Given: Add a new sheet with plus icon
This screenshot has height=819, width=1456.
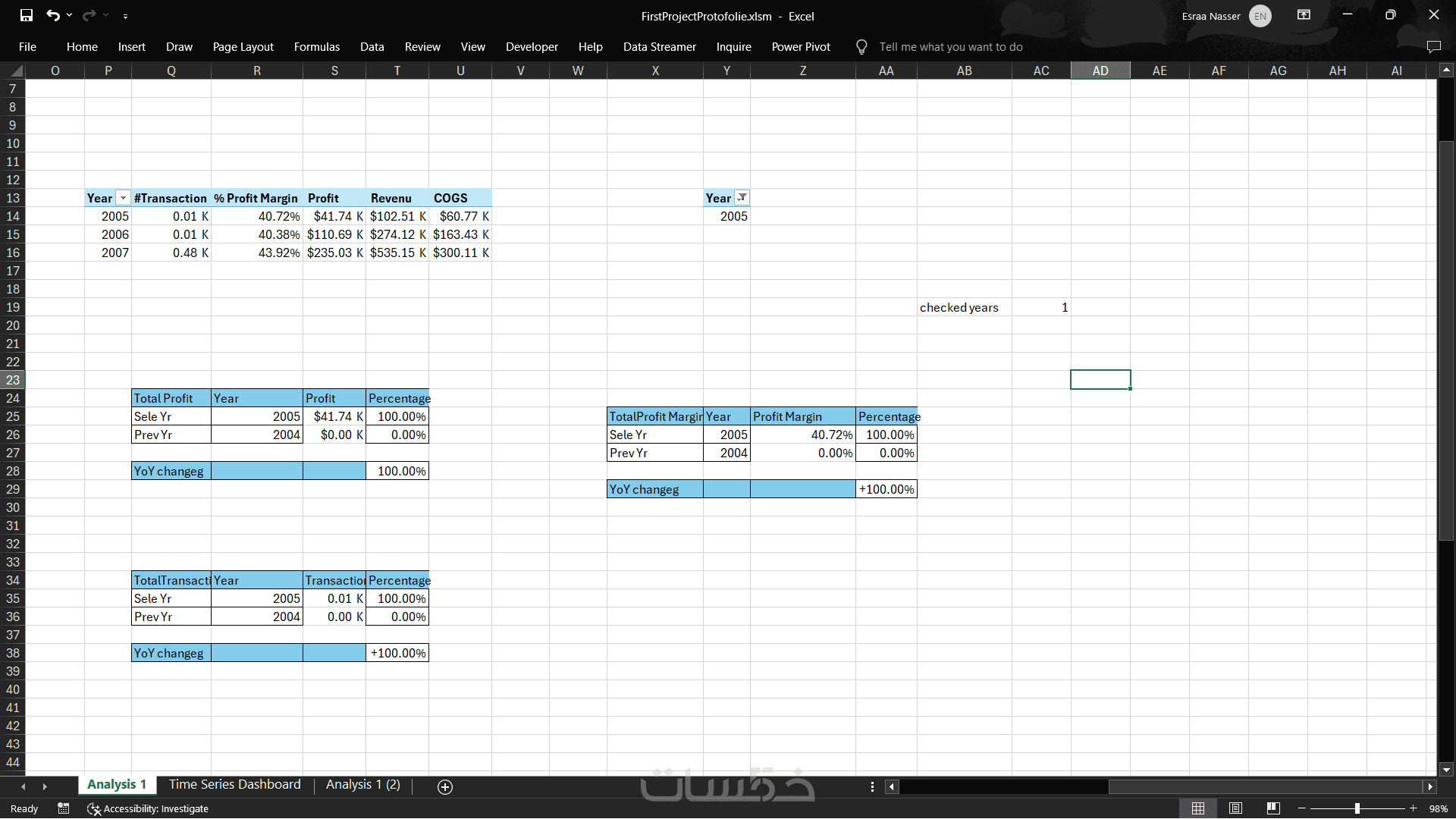Looking at the screenshot, I should (x=445, y=787).
